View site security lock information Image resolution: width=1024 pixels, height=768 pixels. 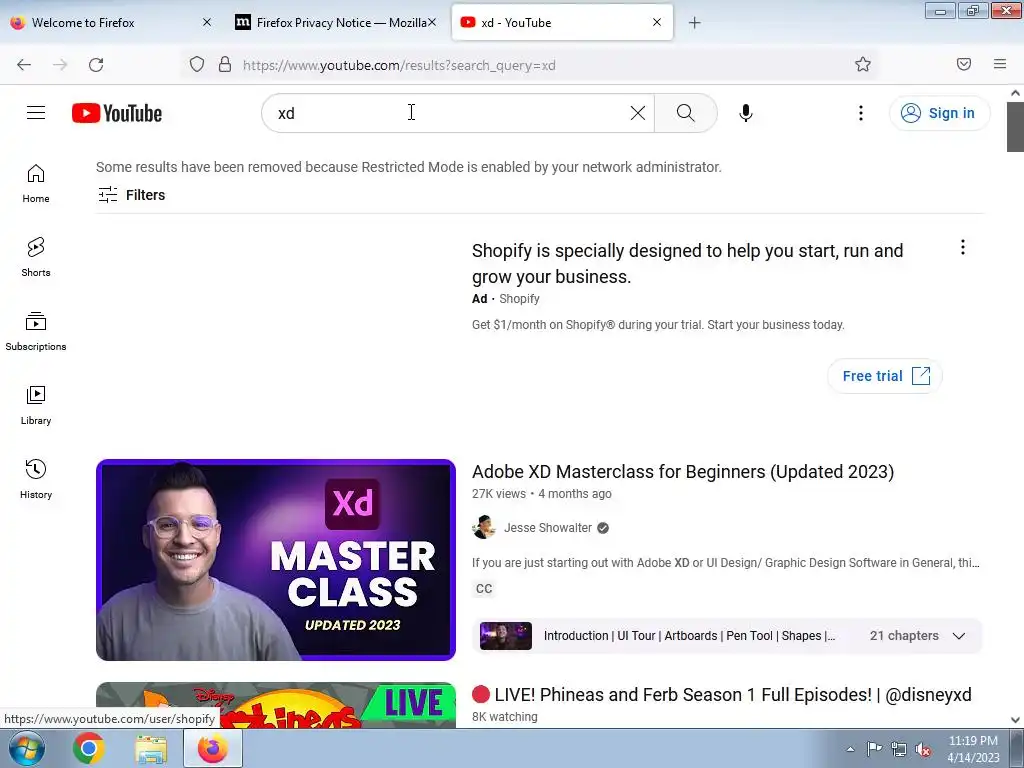pos(225,65)
